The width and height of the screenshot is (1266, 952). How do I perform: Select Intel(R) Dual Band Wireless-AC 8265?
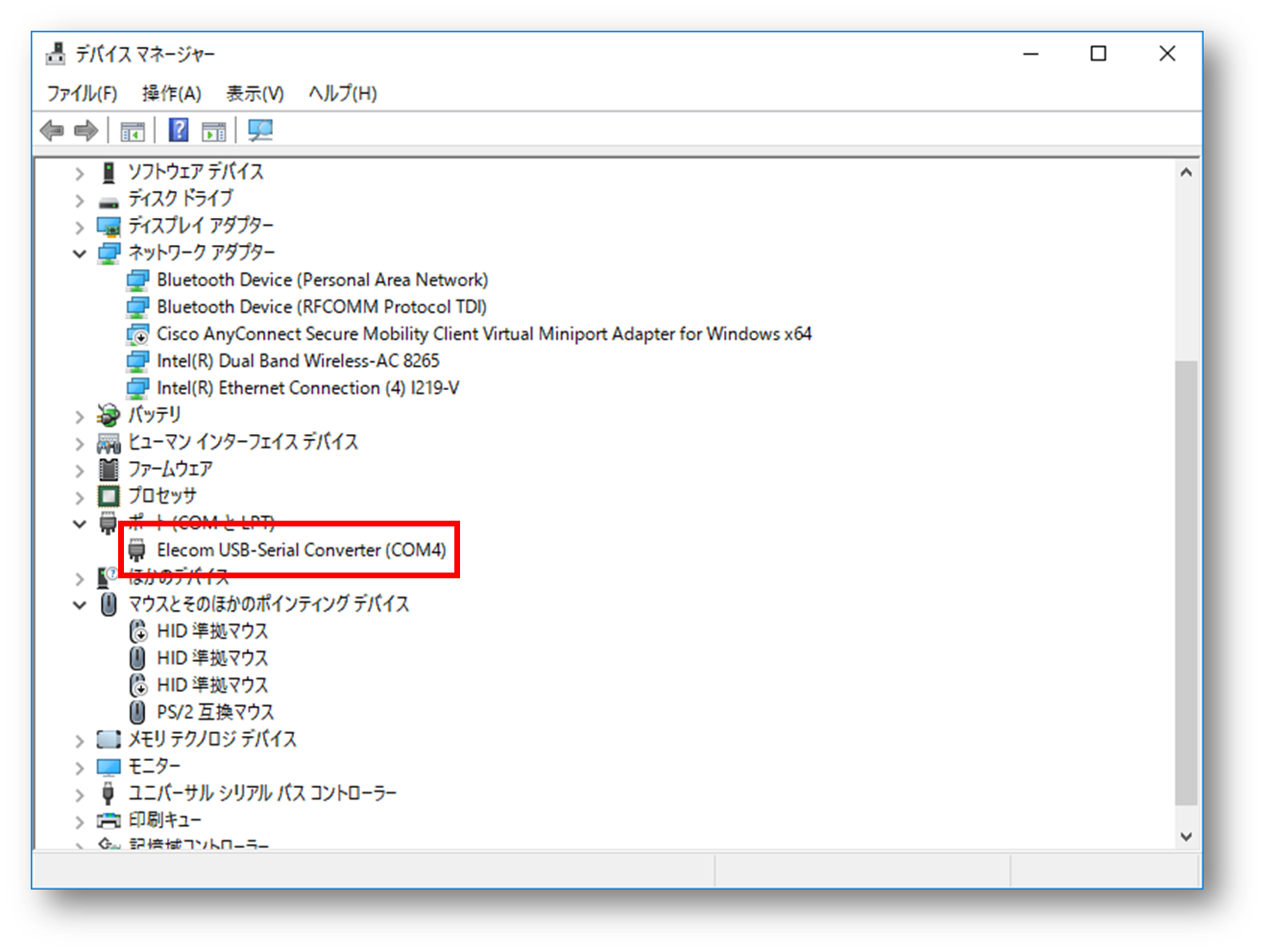click(x=298, y=360)
